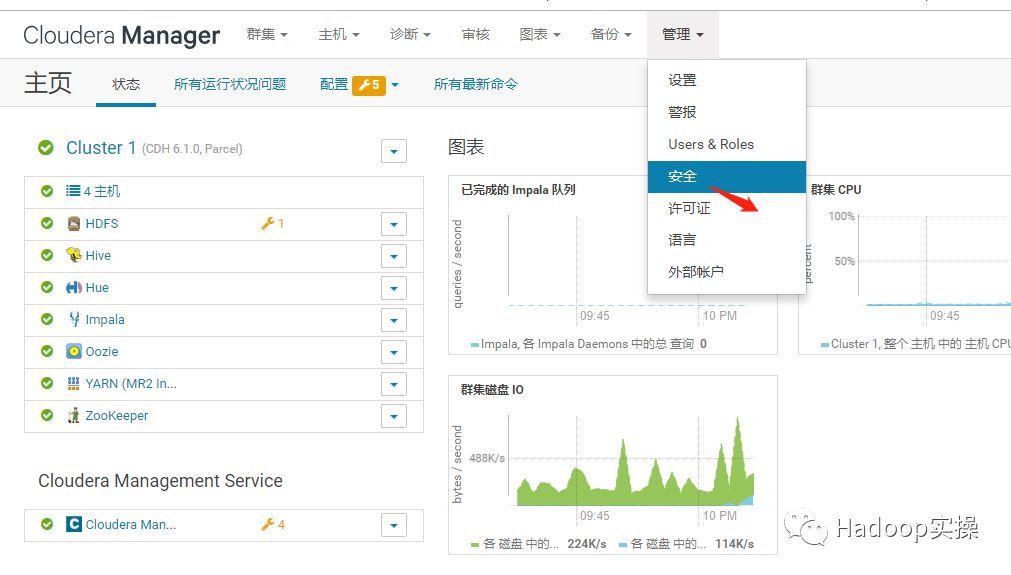This screenshot has width=1011, height=575.
Task: Open the 图表 top menu
Action: 540,34
